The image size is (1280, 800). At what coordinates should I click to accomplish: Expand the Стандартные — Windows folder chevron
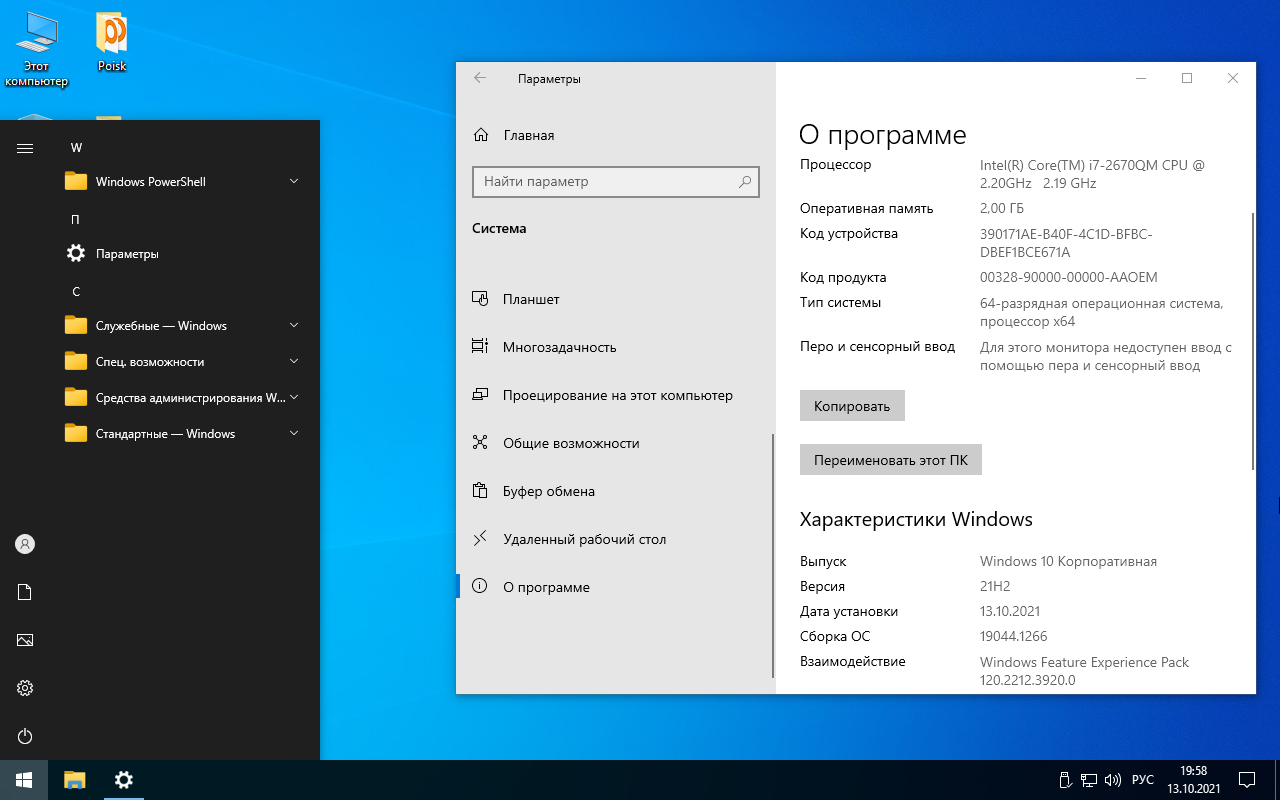pos(294,434)
